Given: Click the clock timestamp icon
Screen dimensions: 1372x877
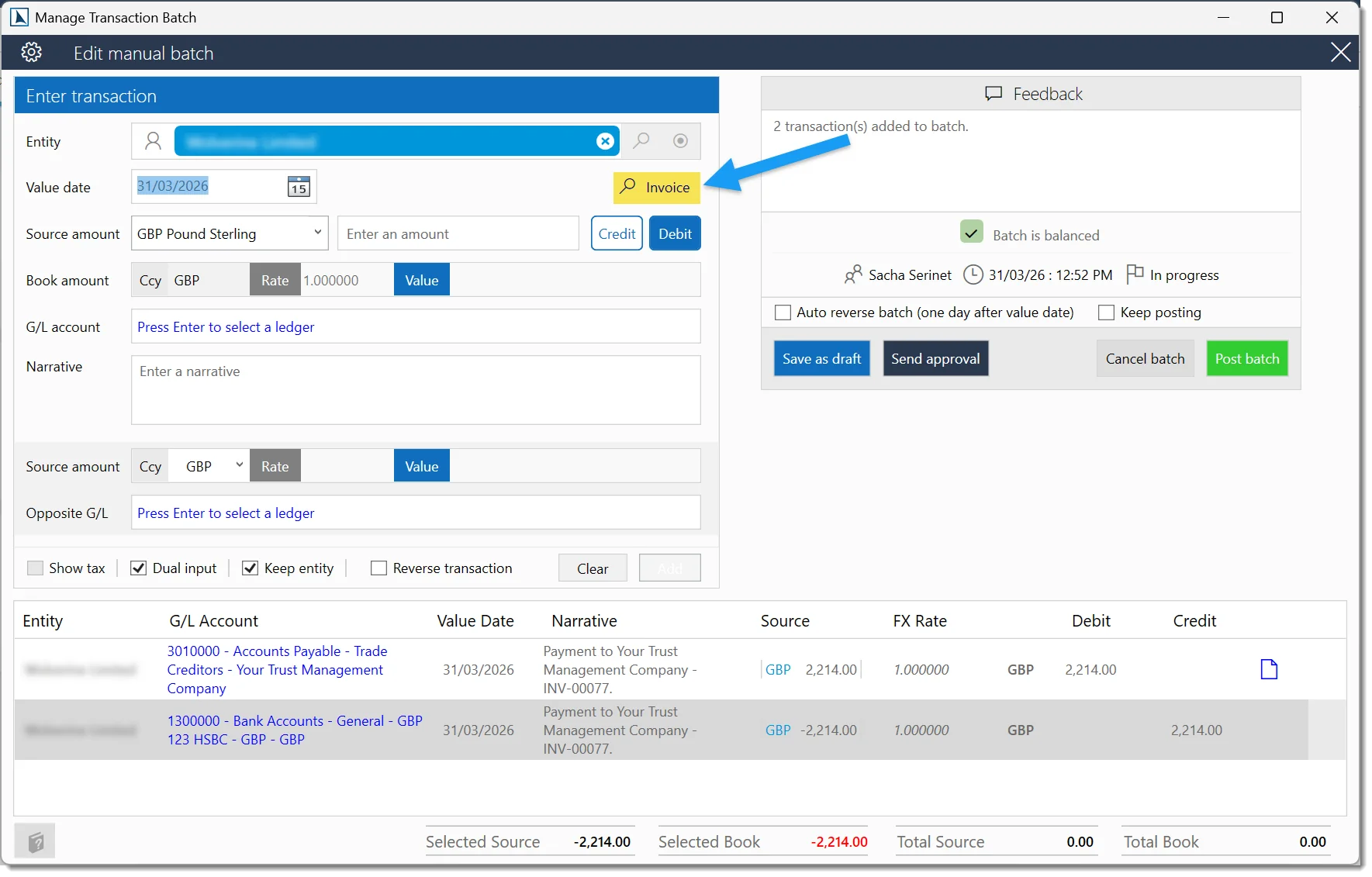Looking at the screenshot, I should point(973,274).
